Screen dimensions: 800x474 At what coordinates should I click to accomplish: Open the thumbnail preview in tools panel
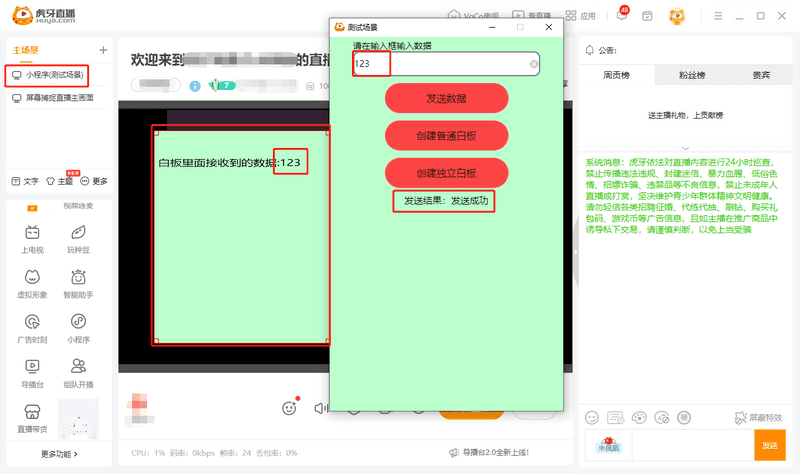pos(79,418)
